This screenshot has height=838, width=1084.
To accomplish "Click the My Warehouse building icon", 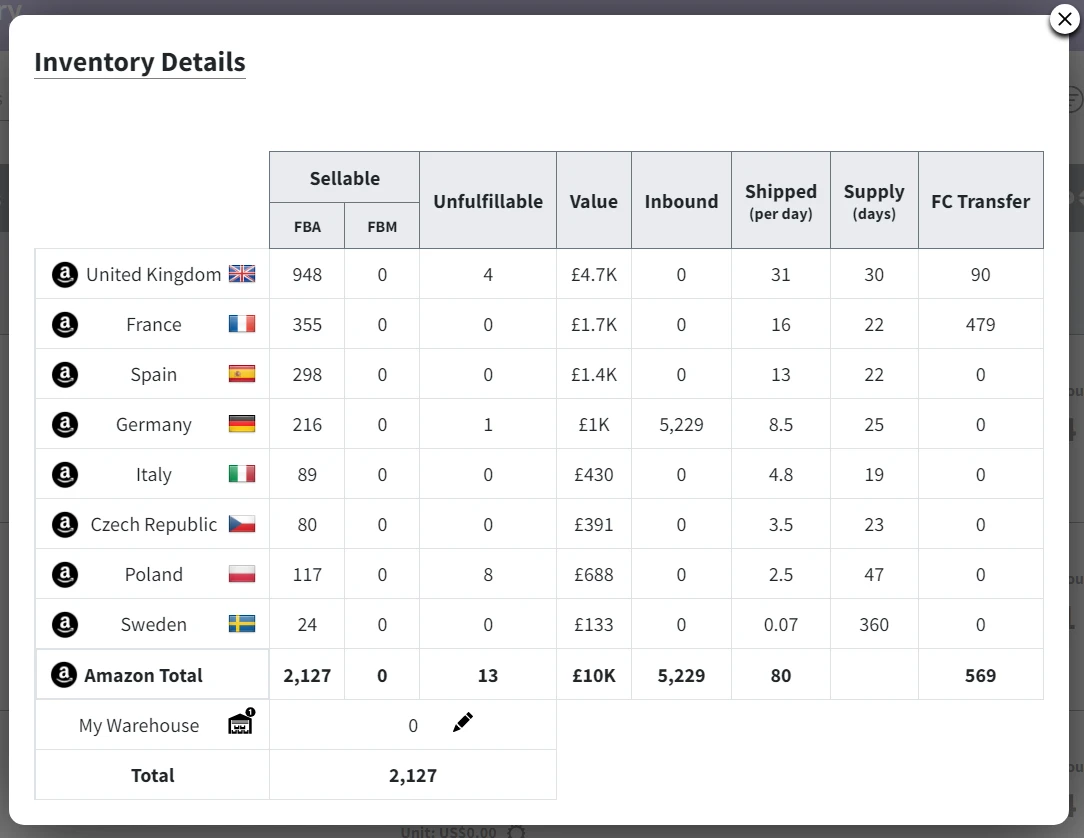I will pos(241,722).
